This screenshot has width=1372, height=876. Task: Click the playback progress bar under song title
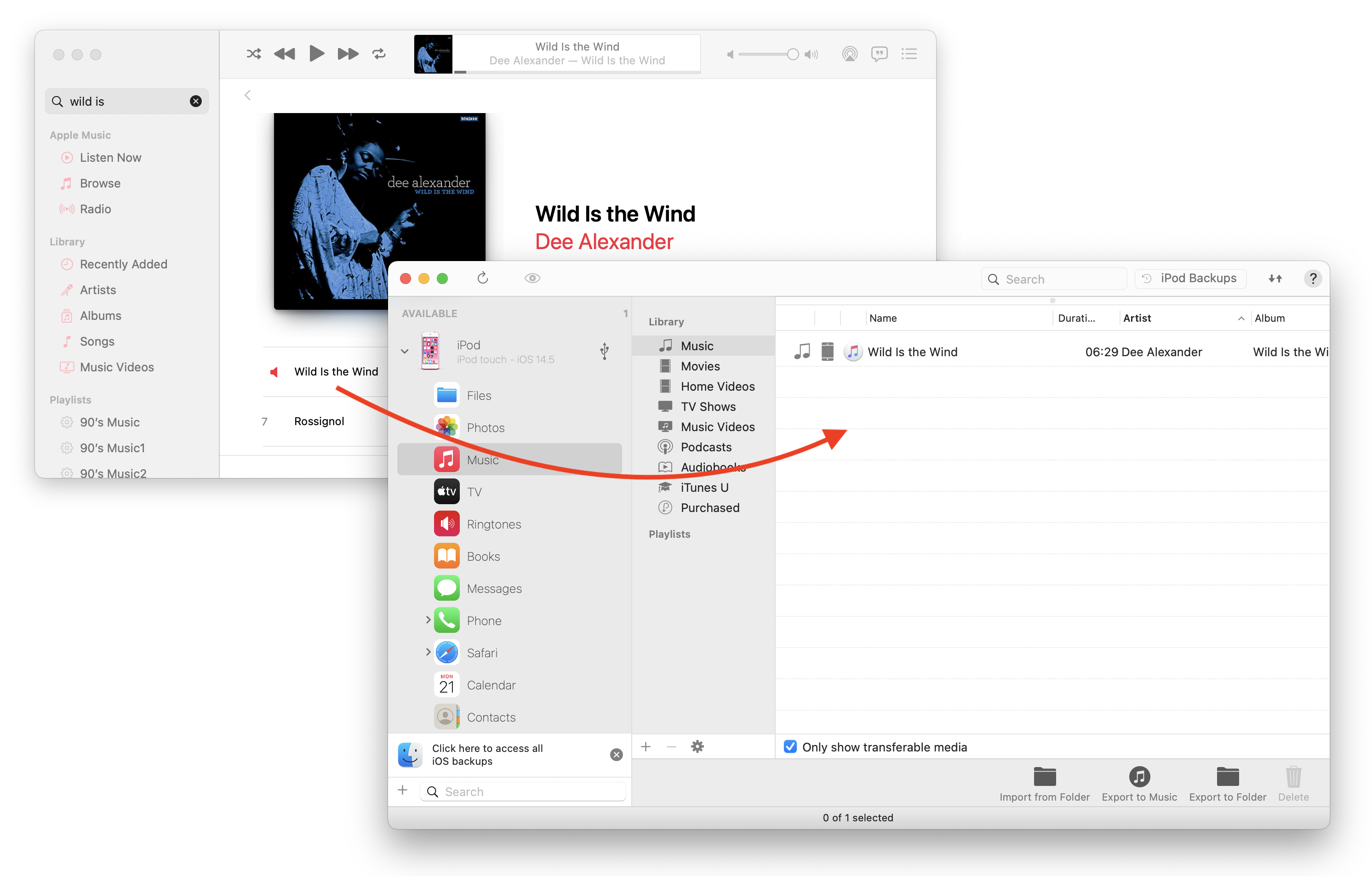point(577,72)
